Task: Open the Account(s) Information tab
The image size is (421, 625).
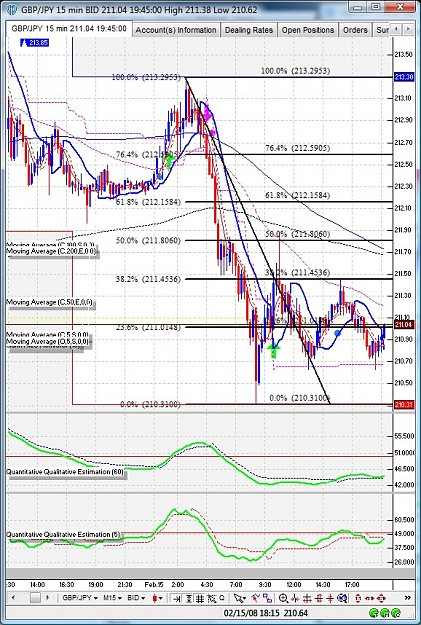Action: 176,30
